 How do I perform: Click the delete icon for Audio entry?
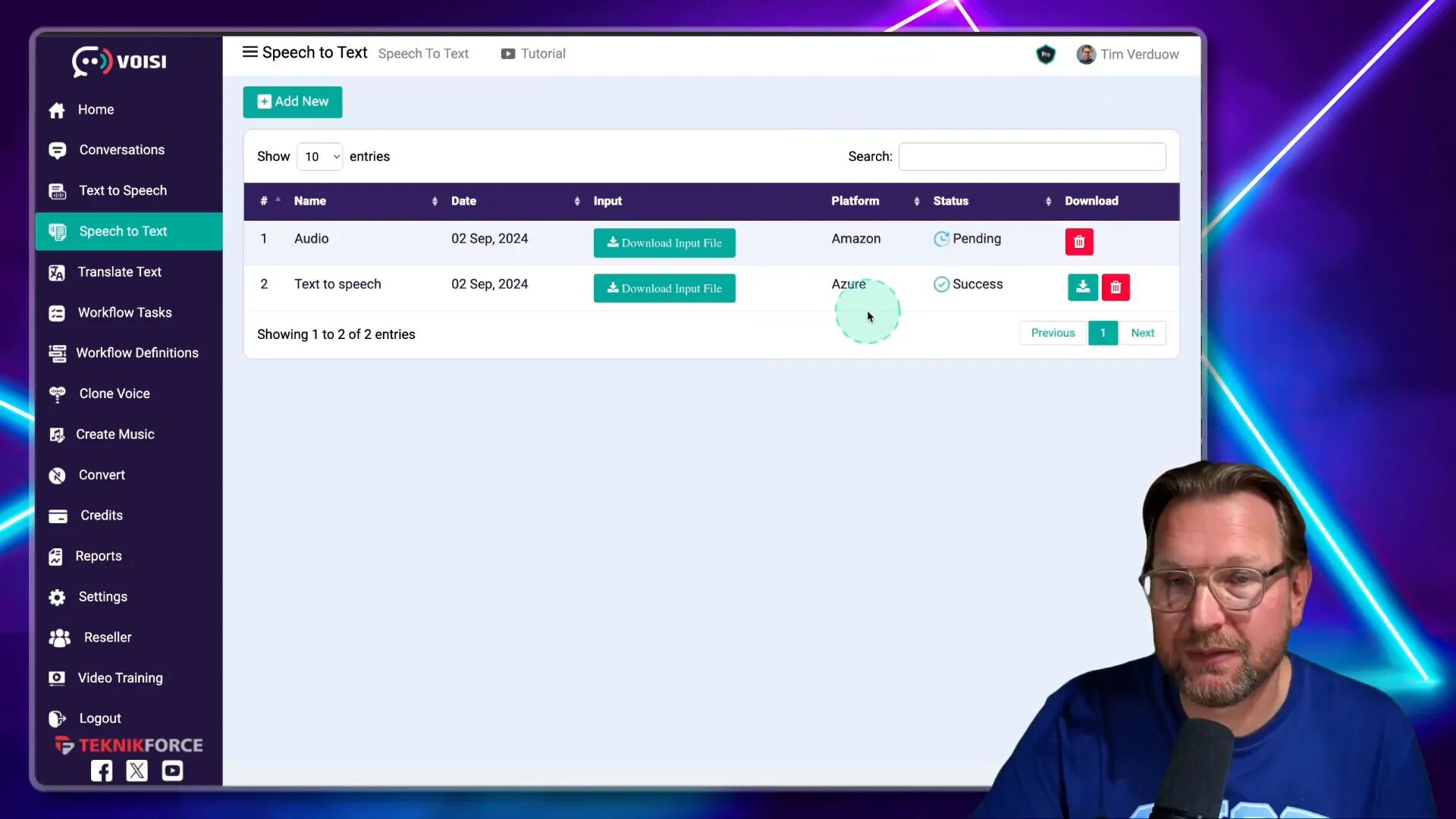tap(1079, 241)
